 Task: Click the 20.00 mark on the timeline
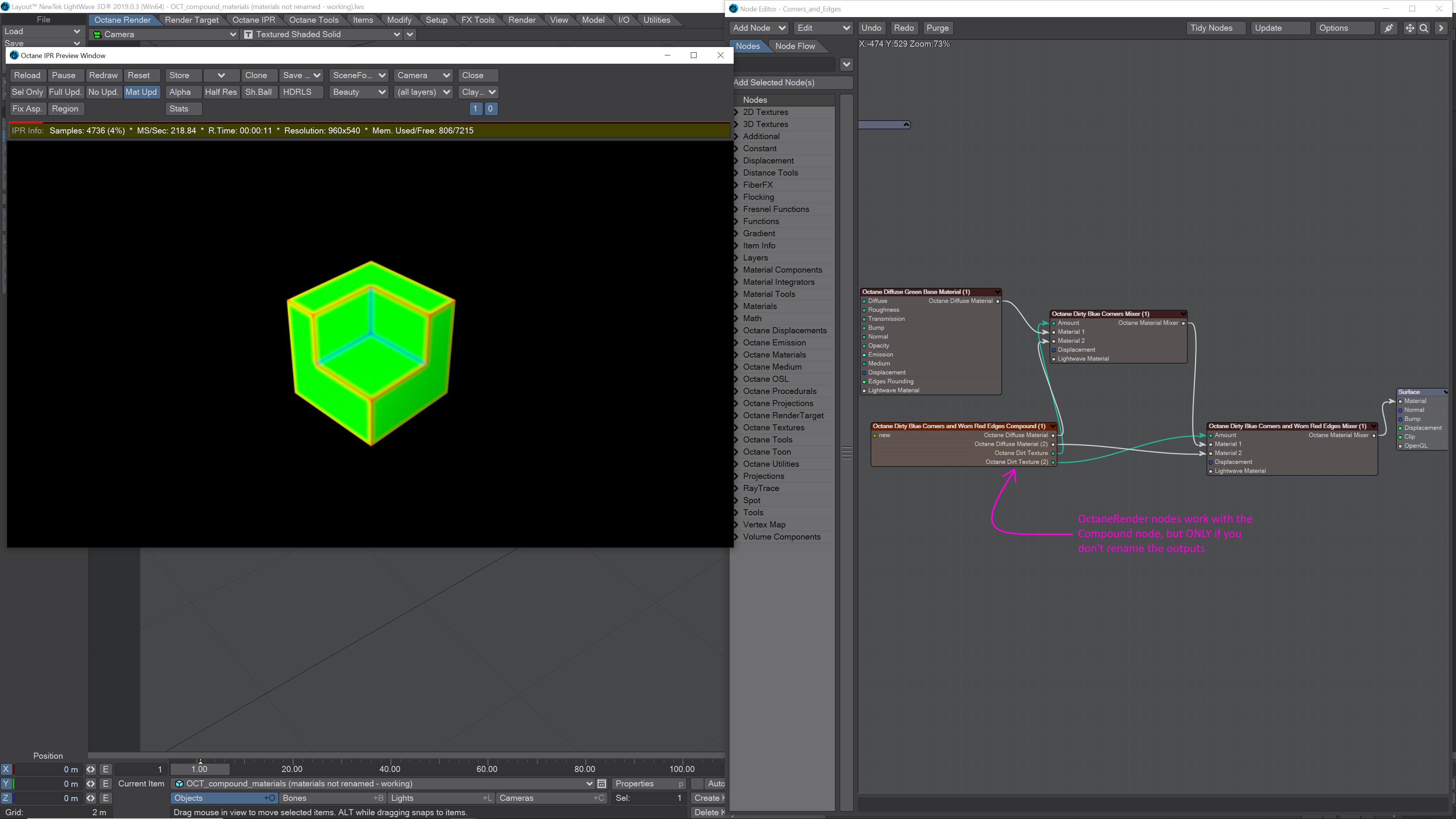[x=292, y=769]
